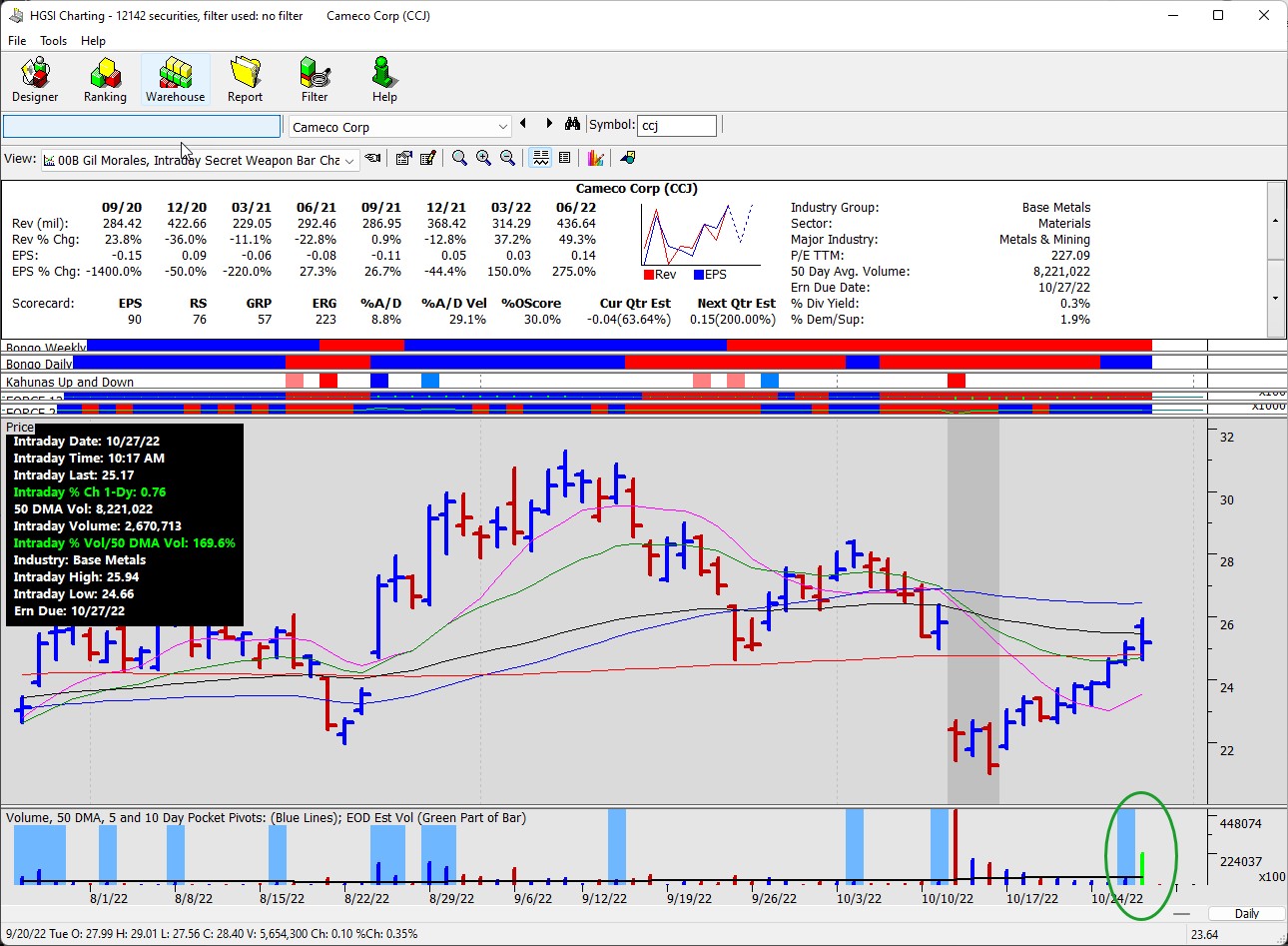Click the 'Industry Group:' label
The height and width of the screenshot is (946, 1288).
point(835,208)
